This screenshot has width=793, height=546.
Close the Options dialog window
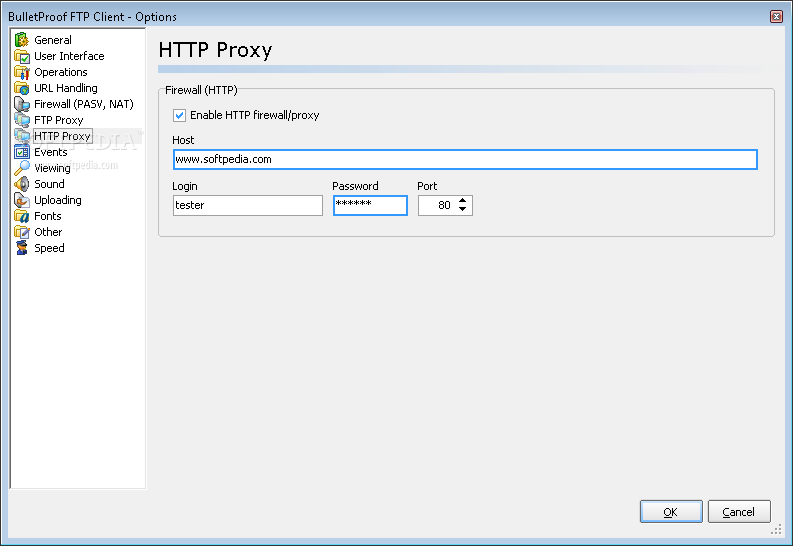776,17
